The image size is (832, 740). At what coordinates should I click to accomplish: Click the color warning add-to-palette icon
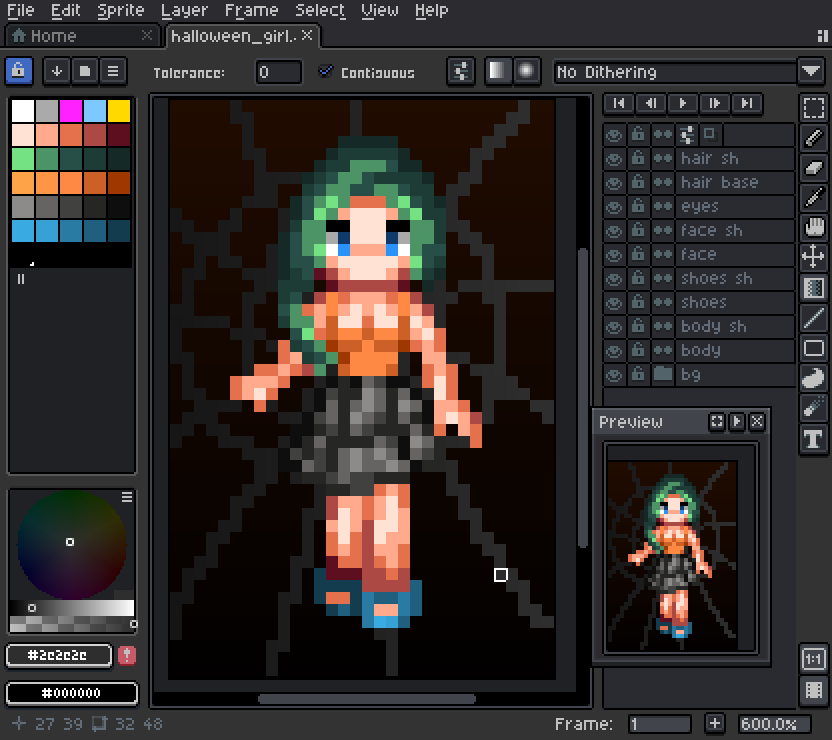127,656
